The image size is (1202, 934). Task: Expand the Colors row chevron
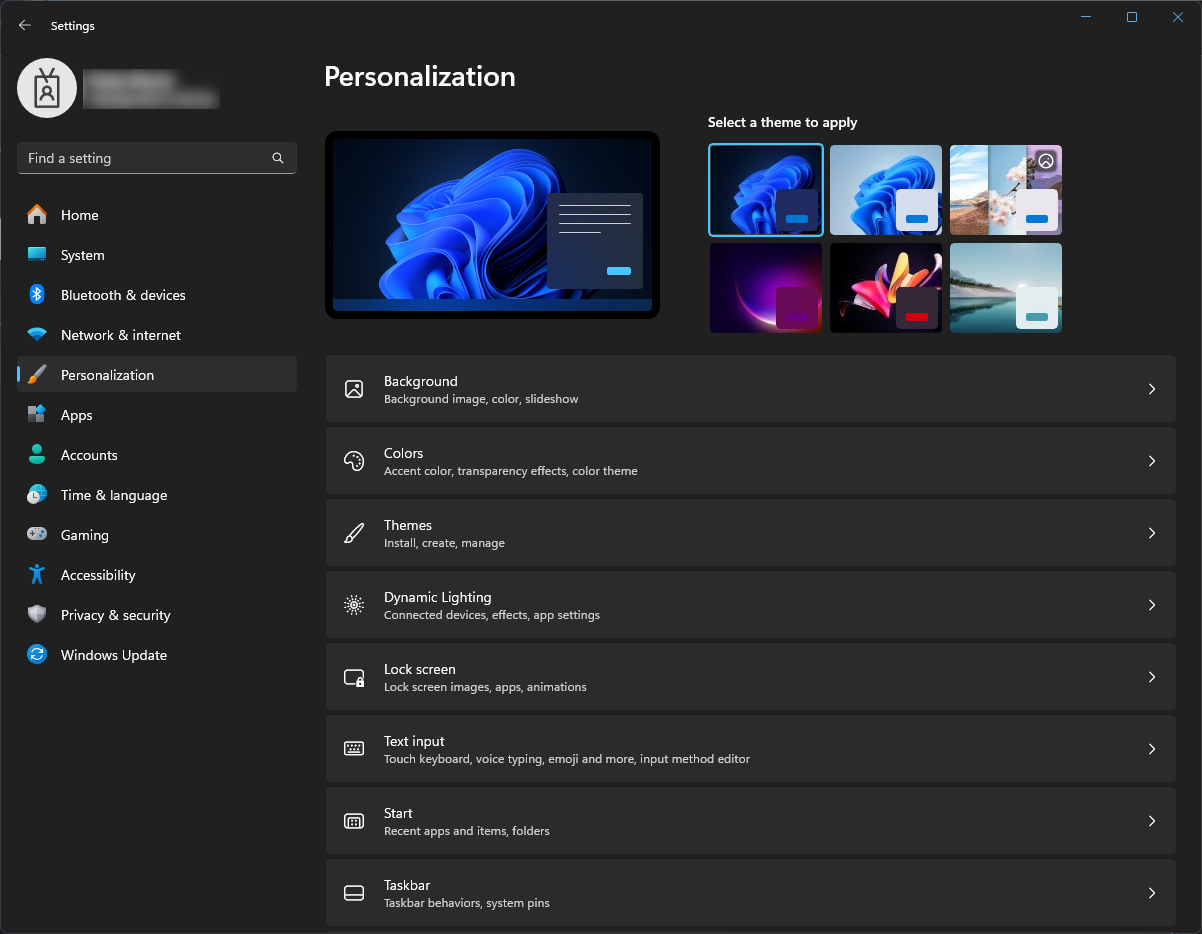click(1151, 461)
